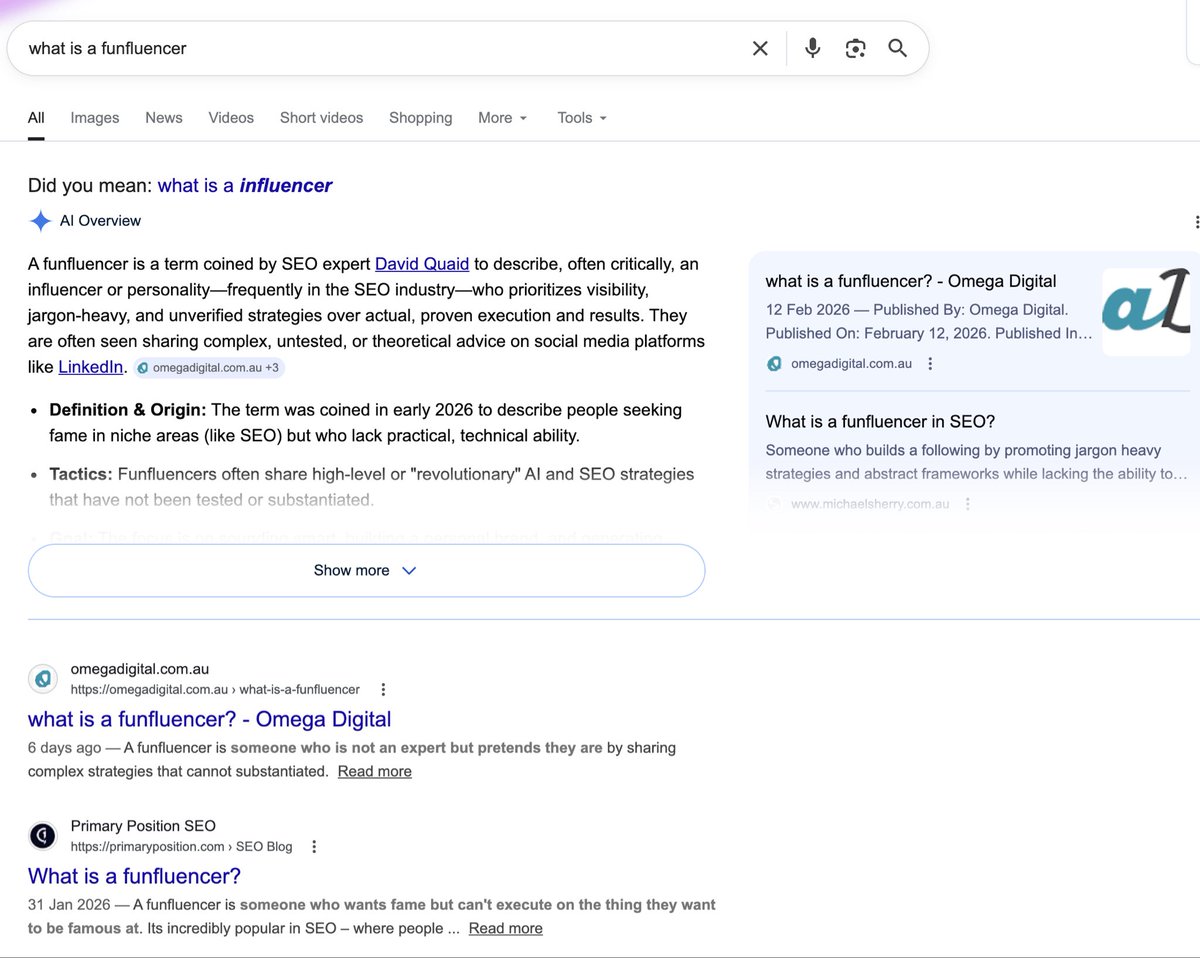Click the omegadigital.com.au result favicon
Viewport: 1200px width, 958px height.
(x=43, y=679)
